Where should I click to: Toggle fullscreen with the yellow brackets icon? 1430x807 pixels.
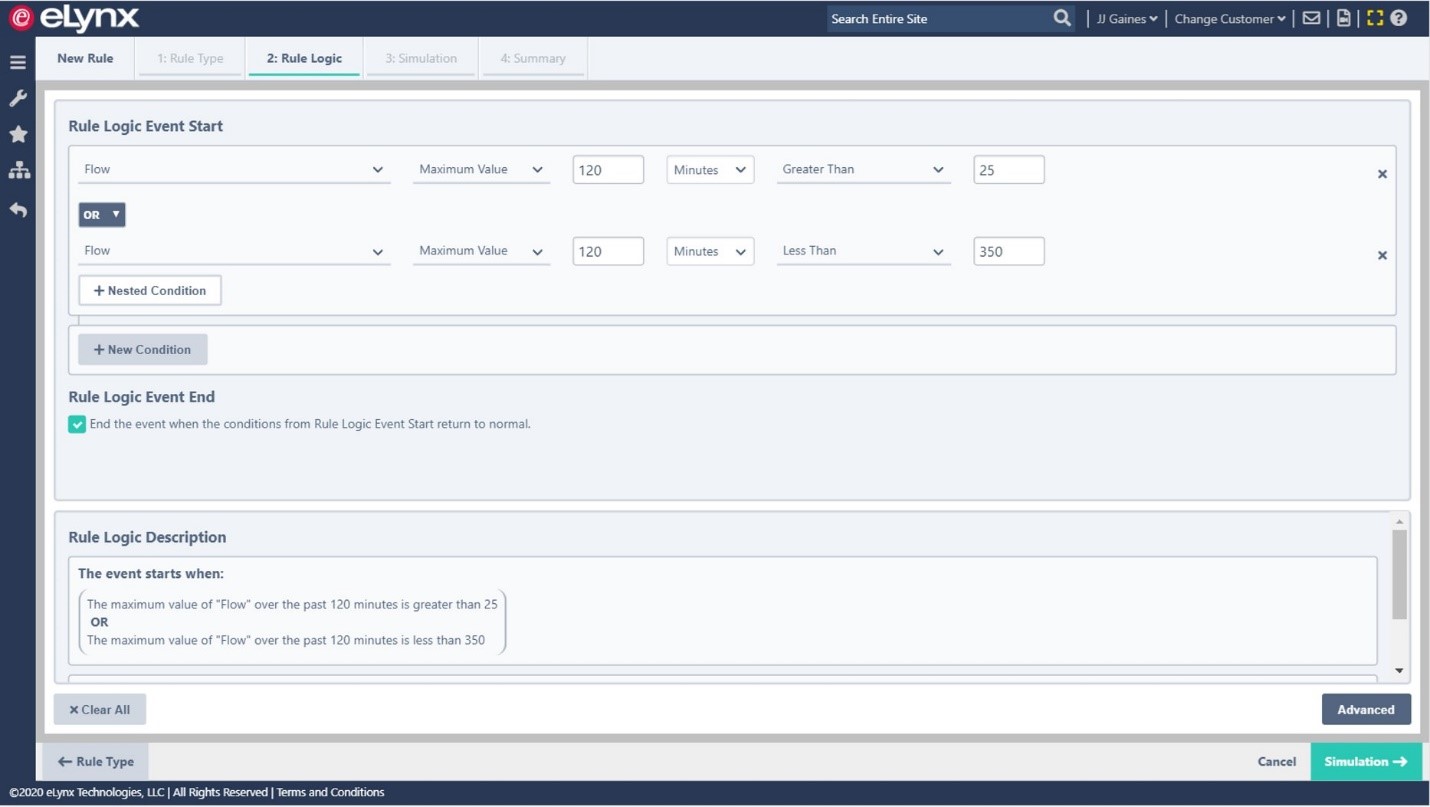(1374, 18)
